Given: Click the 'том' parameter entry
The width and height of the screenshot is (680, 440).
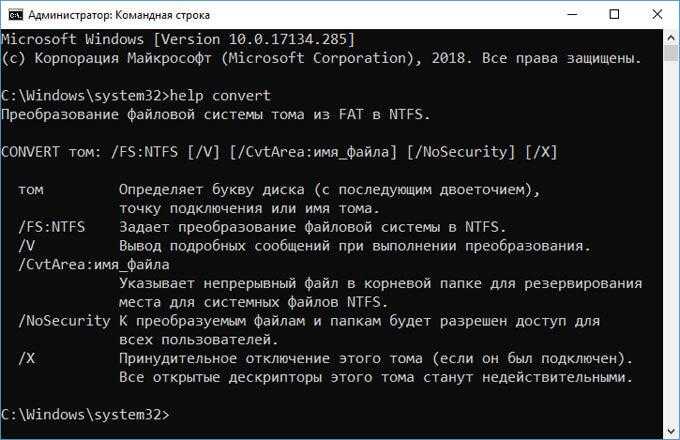Looking at the screenshot, I should [x=31, y=190].
